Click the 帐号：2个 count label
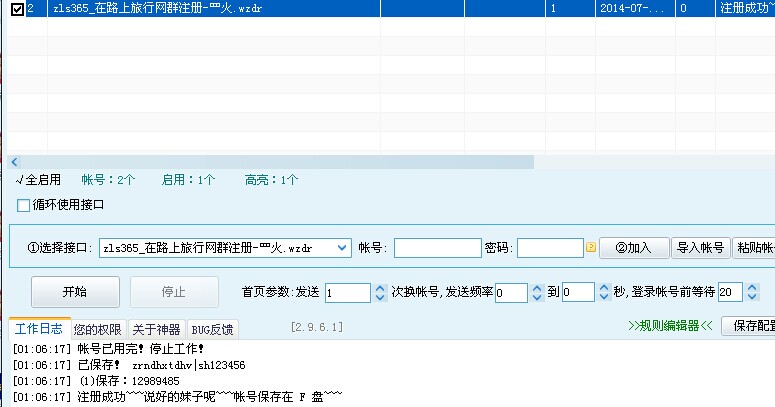The image size is (775, 407). coord(108,180)
